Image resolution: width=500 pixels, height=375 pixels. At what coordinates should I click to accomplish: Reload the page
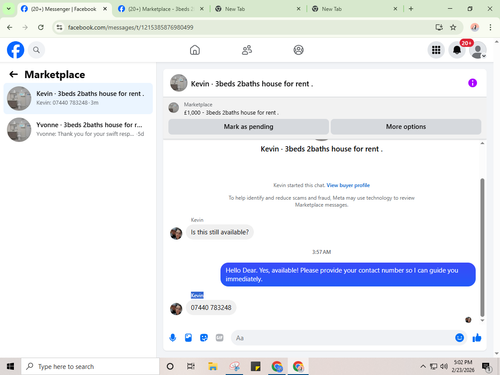point(41,27)
